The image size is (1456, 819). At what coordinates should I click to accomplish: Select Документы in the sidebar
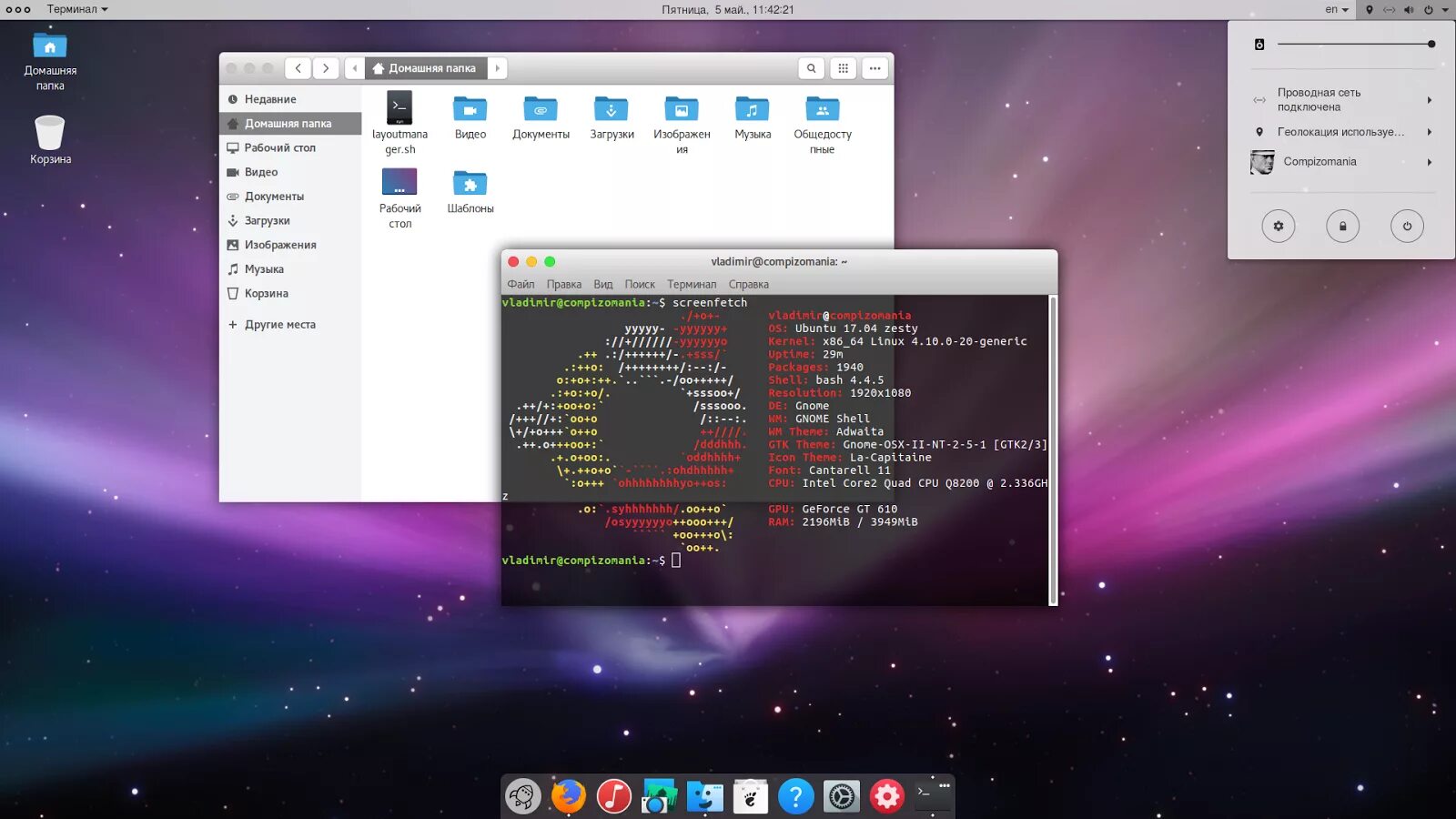click(x=290, y=197)
